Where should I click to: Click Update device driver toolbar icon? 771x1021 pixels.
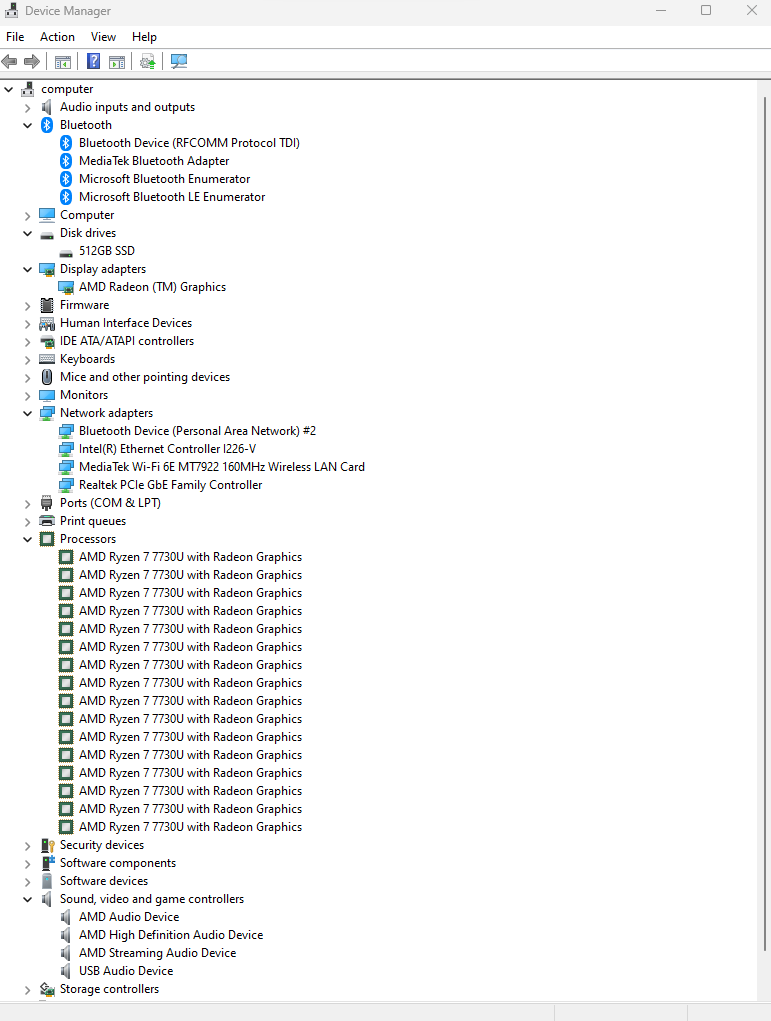click(148, 62)
